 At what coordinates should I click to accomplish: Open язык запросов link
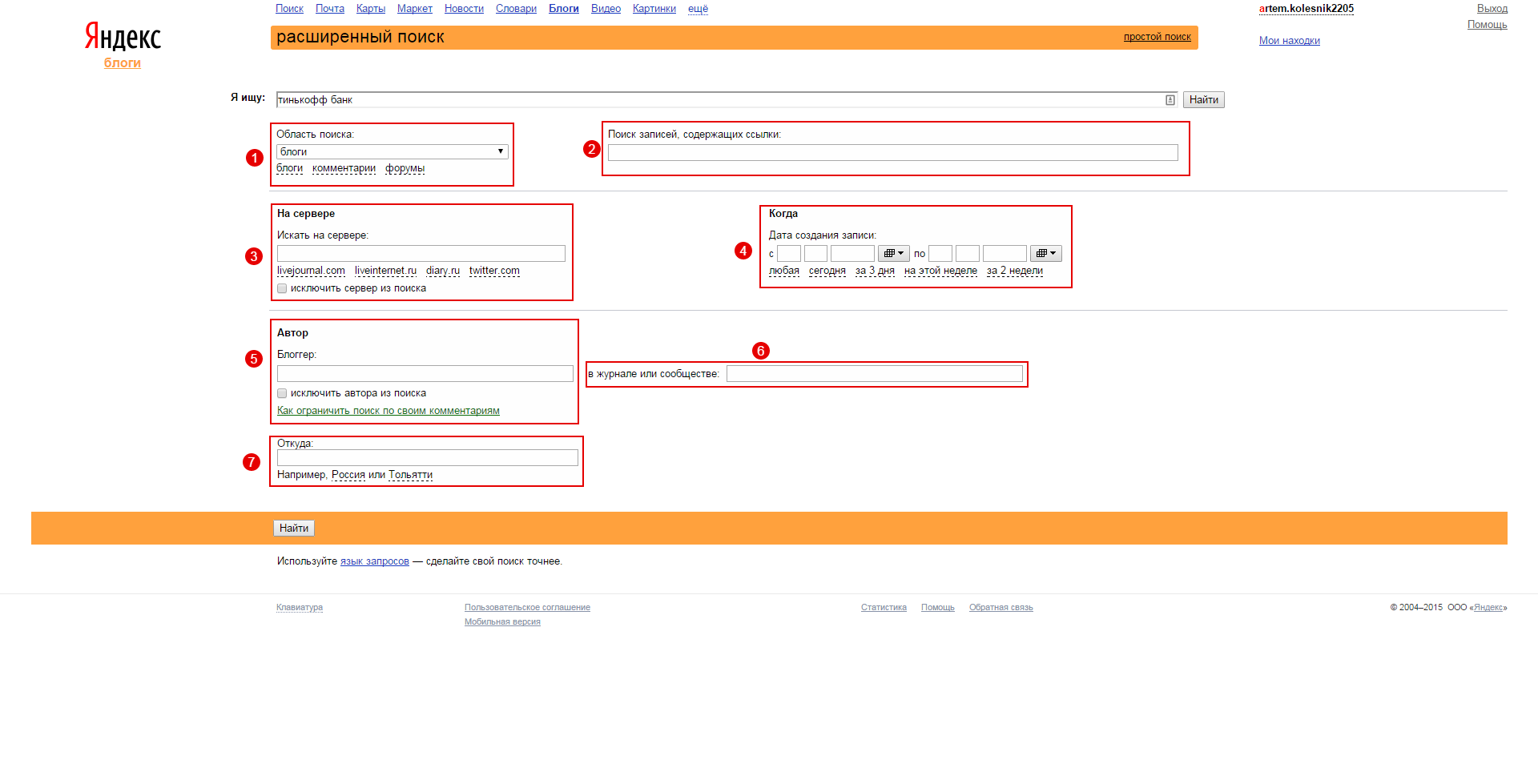(375, 561)
